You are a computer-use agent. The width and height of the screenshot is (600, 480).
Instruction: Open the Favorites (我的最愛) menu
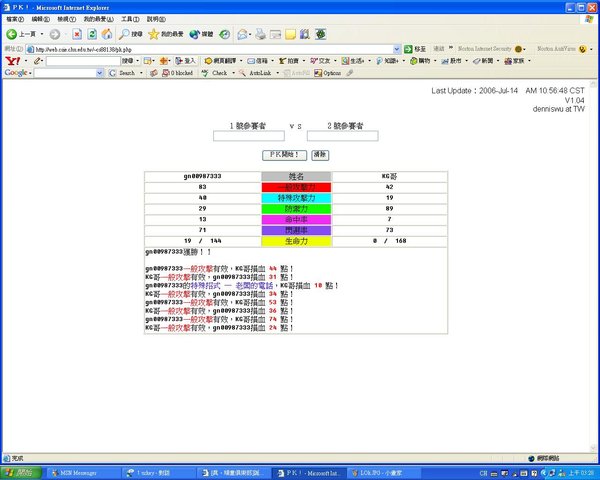click(x=99, y=19)
